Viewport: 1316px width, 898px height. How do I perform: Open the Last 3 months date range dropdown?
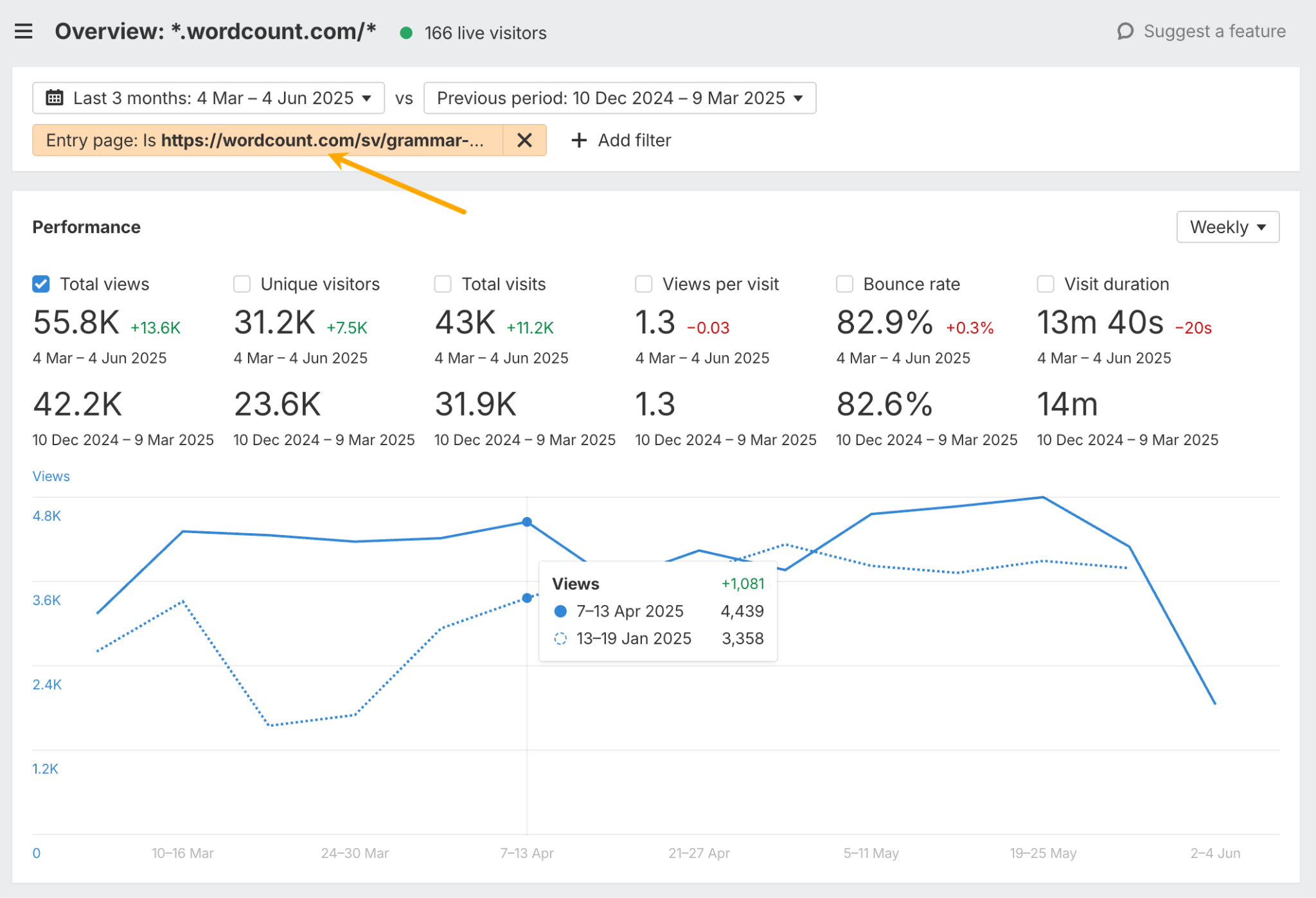209,98
